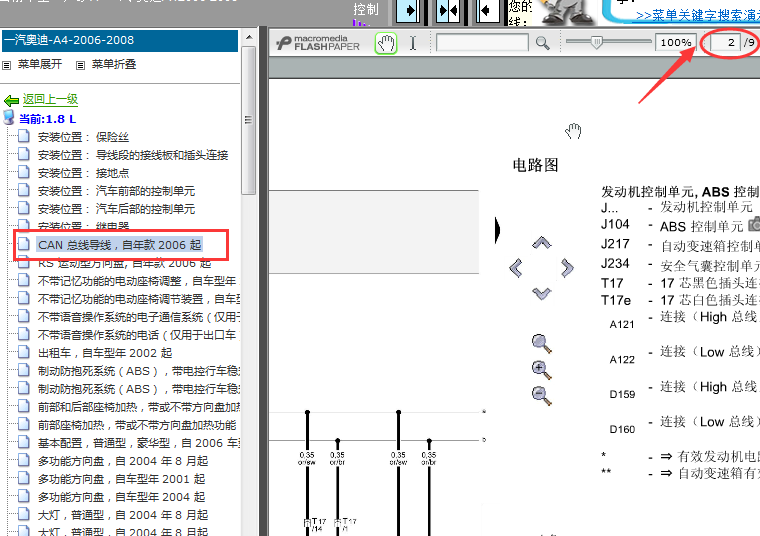Click the 菜单展开 list icon

click(7, 65)
